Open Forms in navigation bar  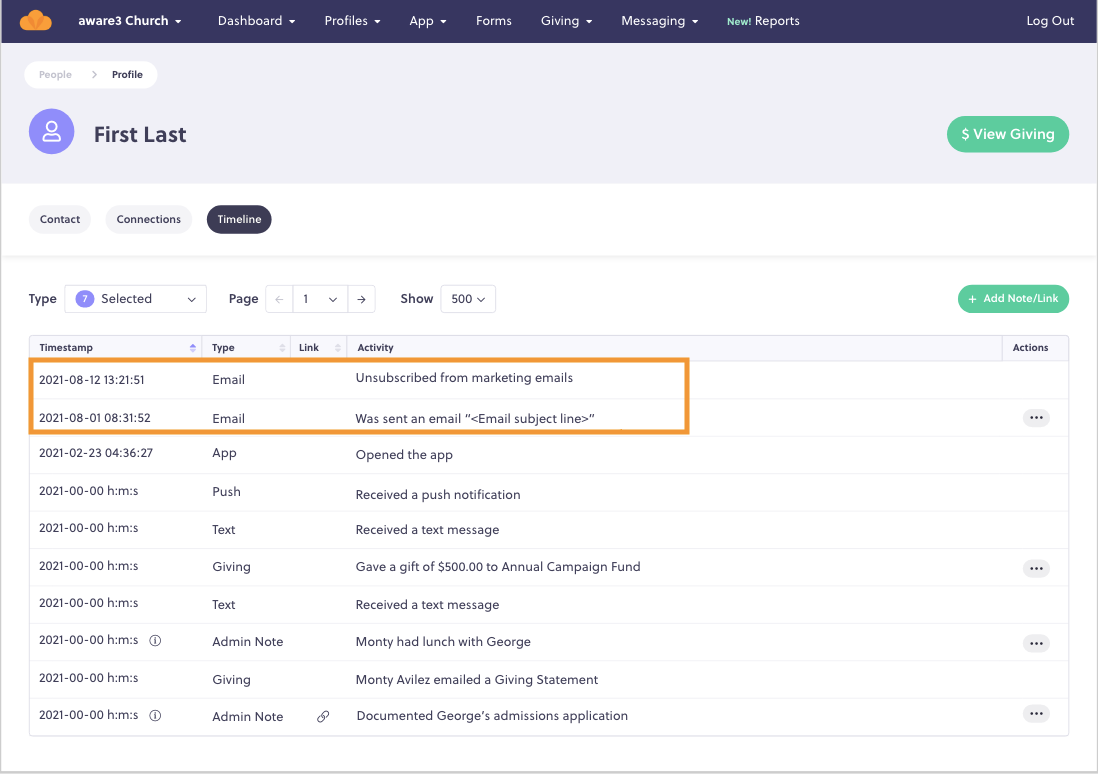coord(494,21)
